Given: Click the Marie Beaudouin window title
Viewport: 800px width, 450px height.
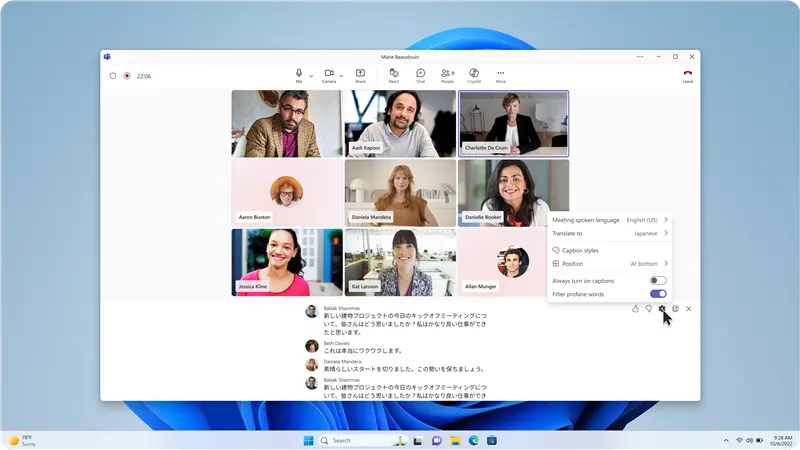Looking at the screenshot, I should (x=400, y=57).
